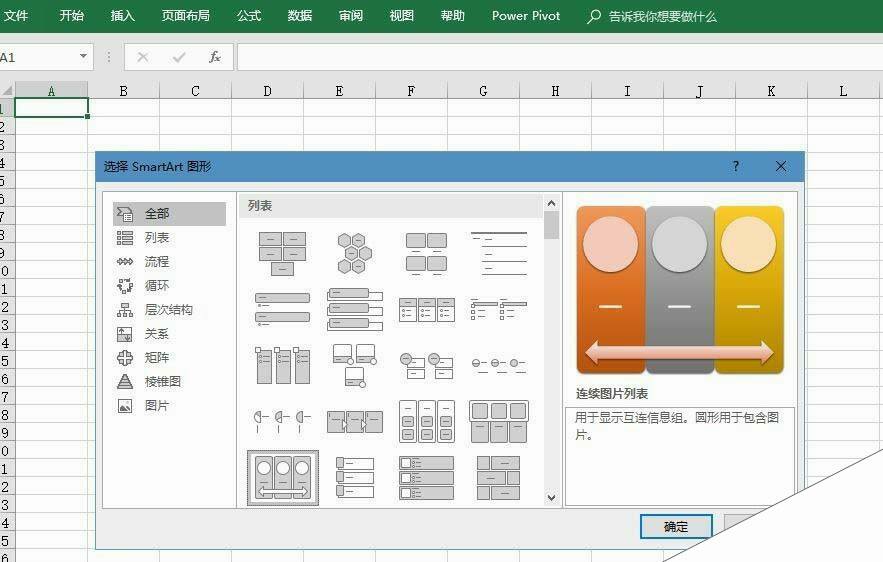Choose the alternating hexagons layout
The width and height of the screenshot is (883, 562).
(354, 253)
